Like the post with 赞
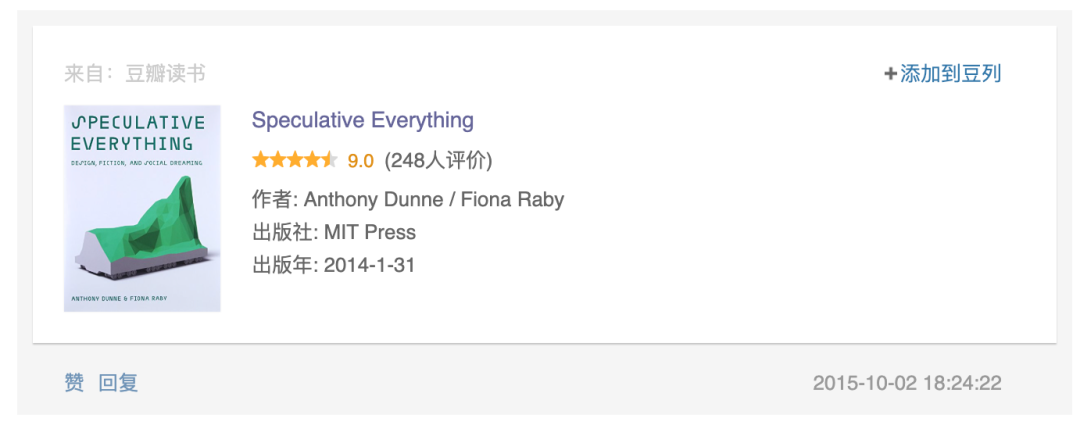 (x=74, y=382)
